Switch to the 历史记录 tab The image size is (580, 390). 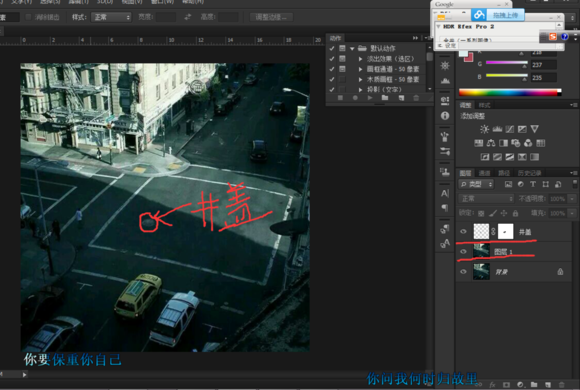click(x=529, y=173)
